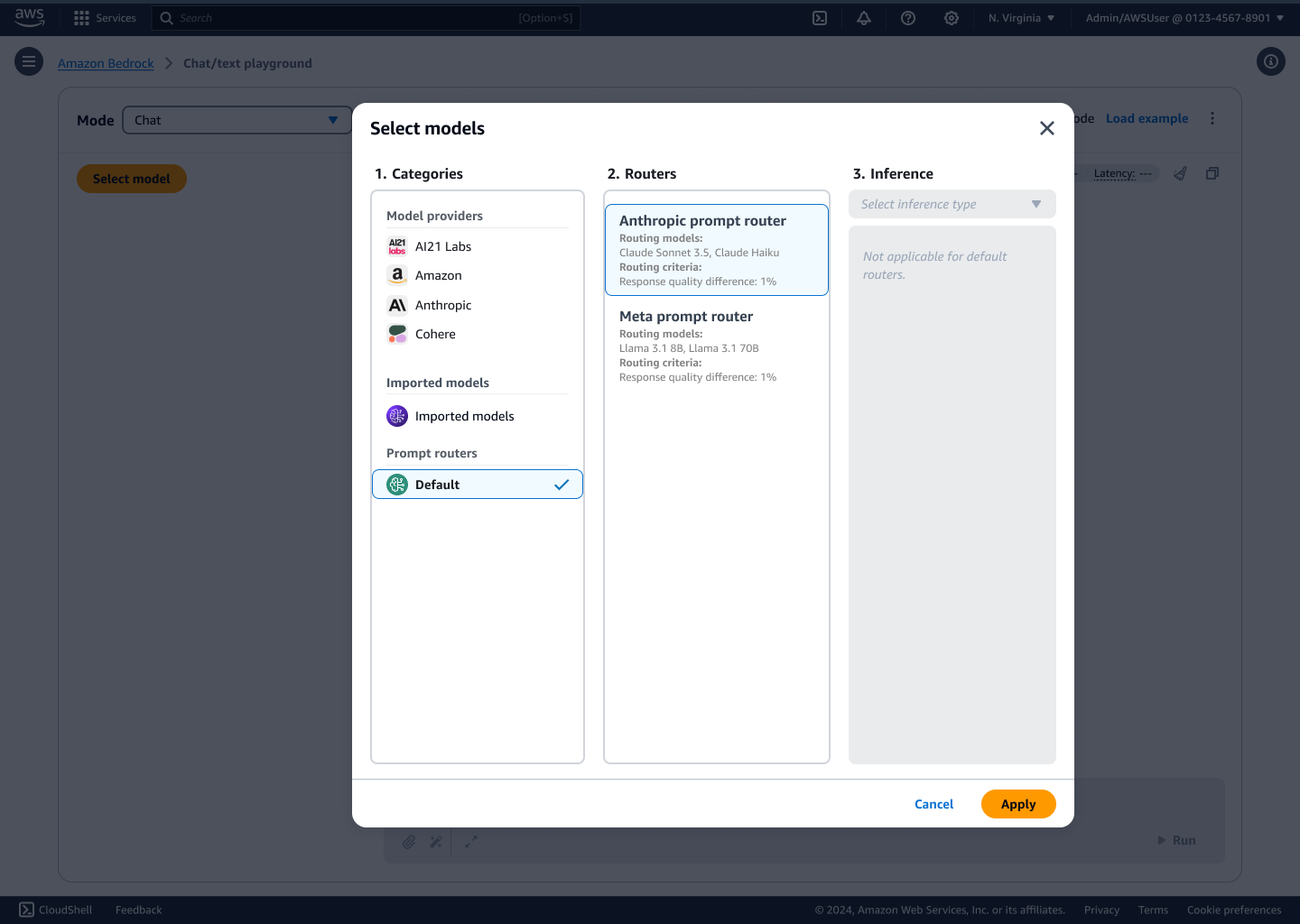Click the AWS search field
This screenshot has width=1300, height=924.
(x=361, y=17)
